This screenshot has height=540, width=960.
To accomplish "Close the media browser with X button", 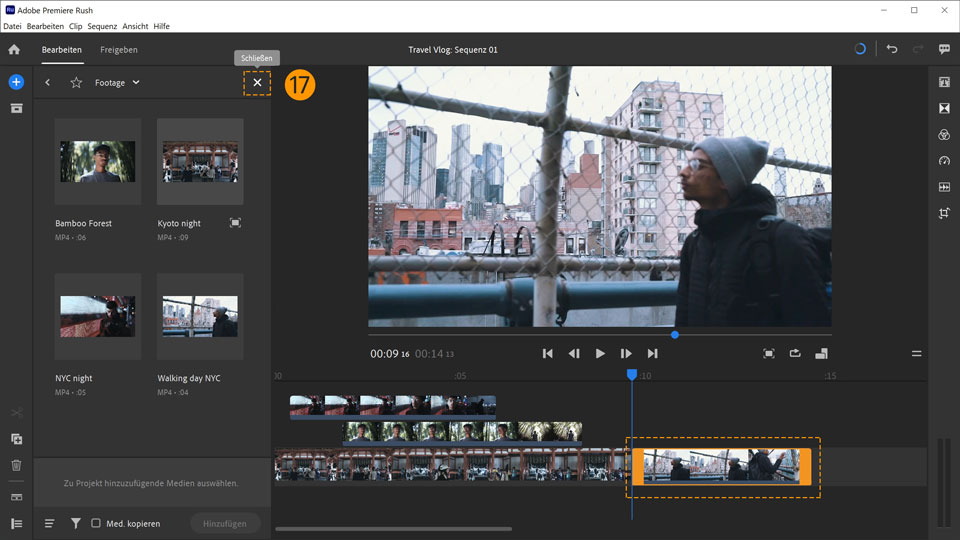I will (x=257, y=83).
